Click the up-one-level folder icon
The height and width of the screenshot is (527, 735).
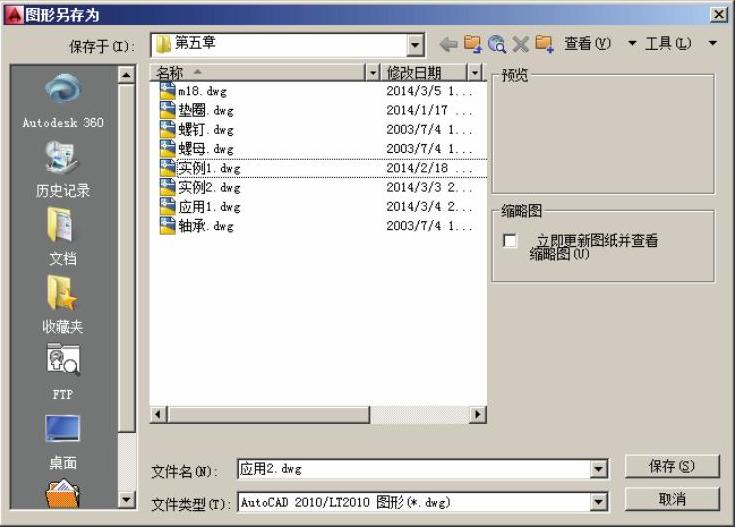tap(472, 44)
